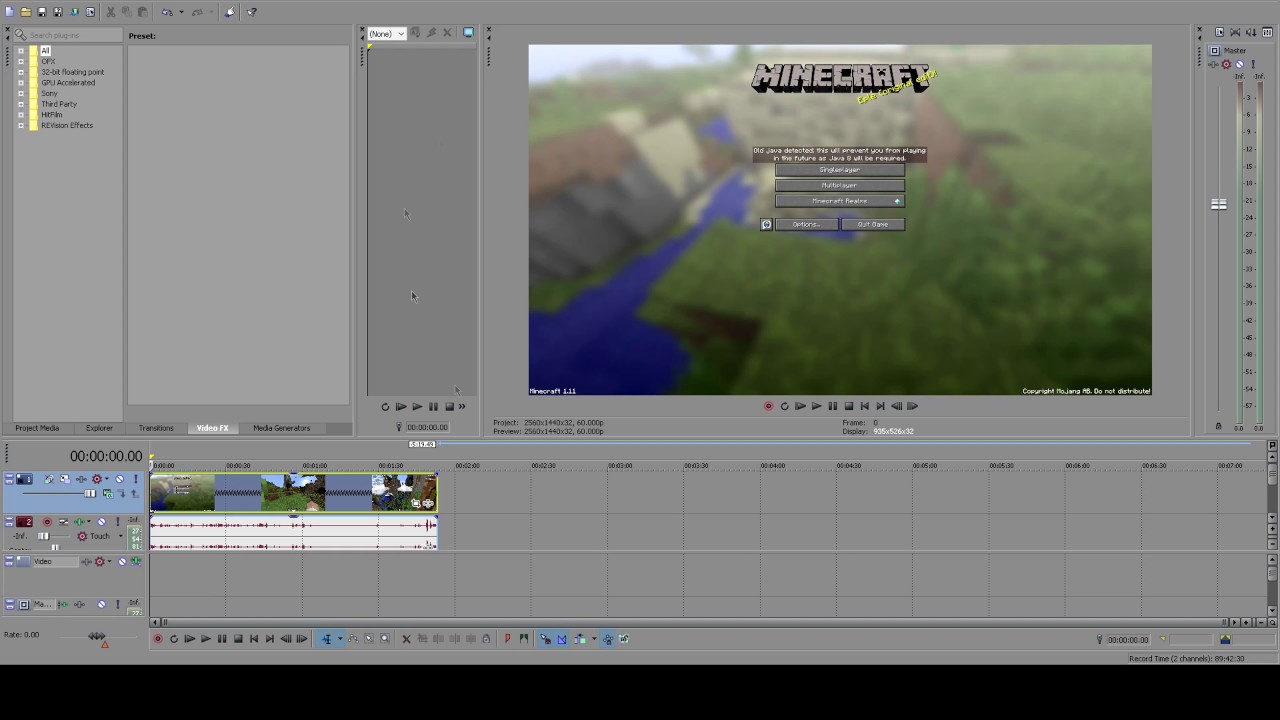Toggle Auto Ripple in timeline toolbar
Image resolution: width=1280 pixels, height=720 pixels.
[580, 639]
